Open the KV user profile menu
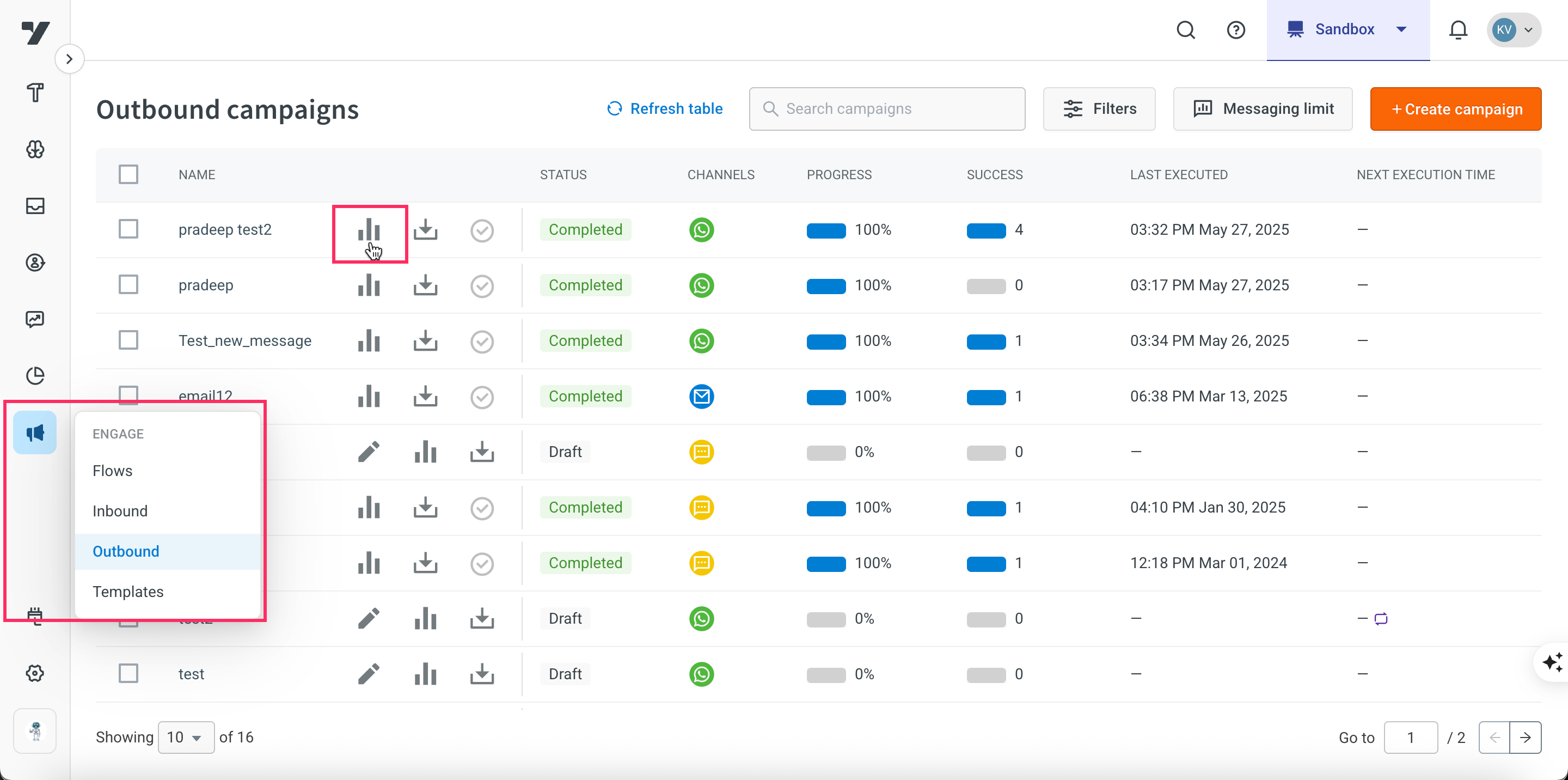 1514,29
